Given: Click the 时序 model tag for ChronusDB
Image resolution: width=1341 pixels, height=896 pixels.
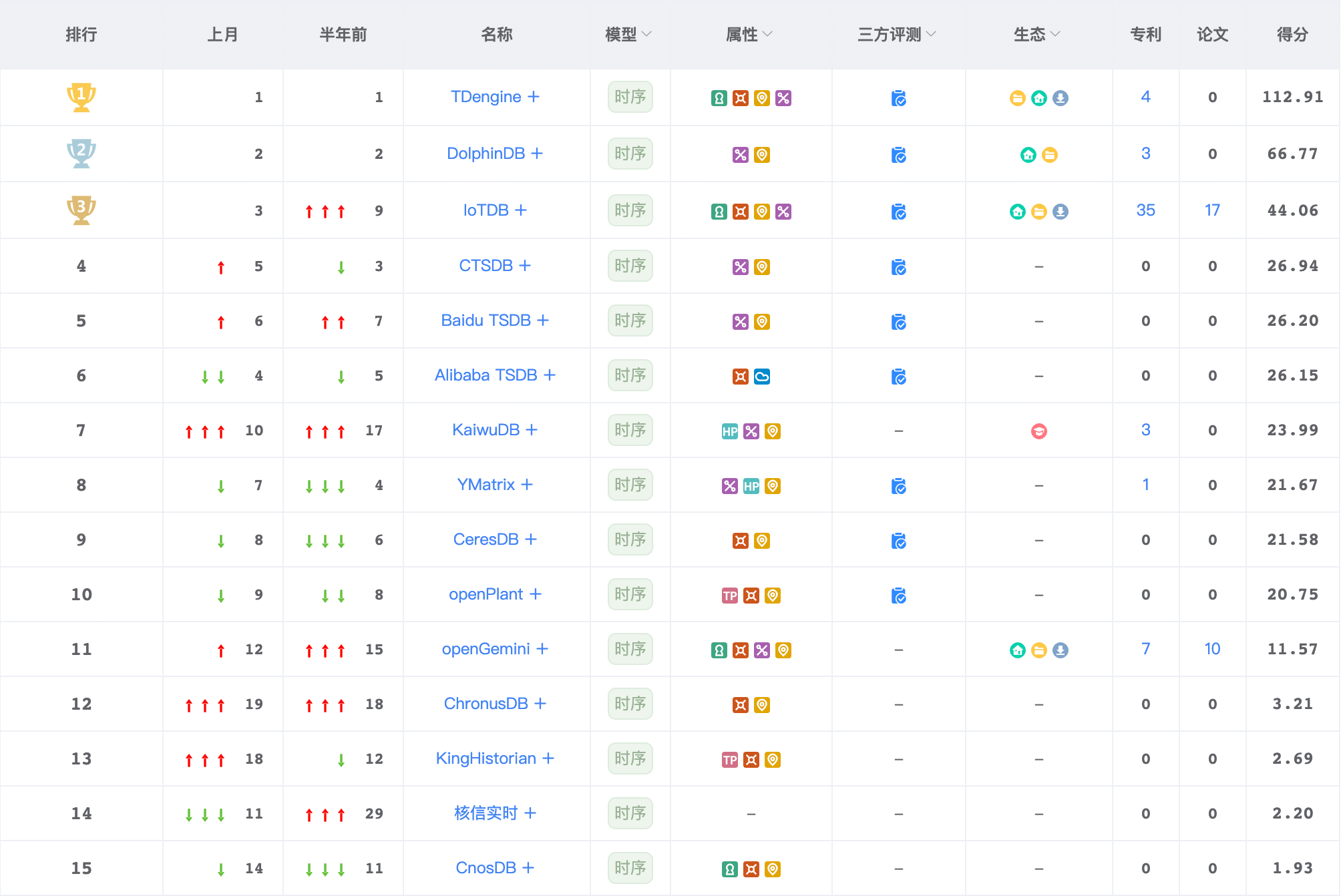Looking at the screenshot, I should pos(630,704).
